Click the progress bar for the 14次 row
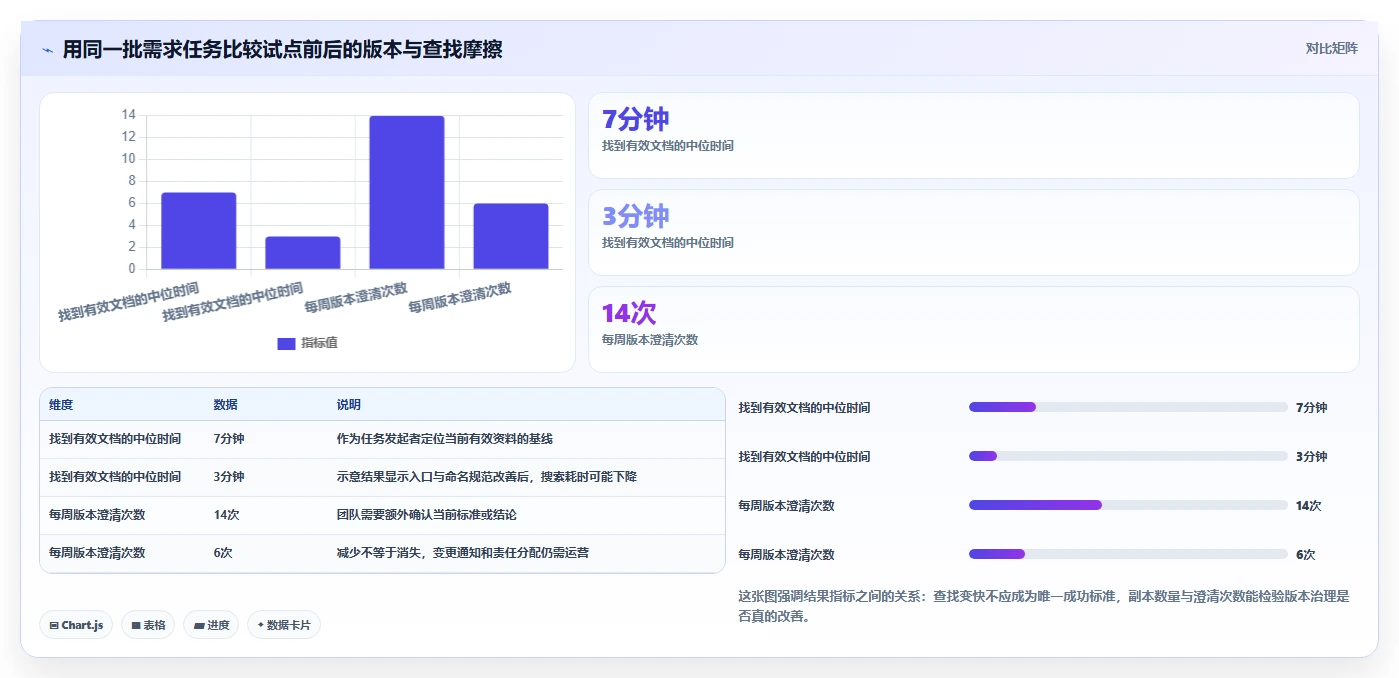The width and height of the screenshot is (1399, 678). (x=1128, y=505)
